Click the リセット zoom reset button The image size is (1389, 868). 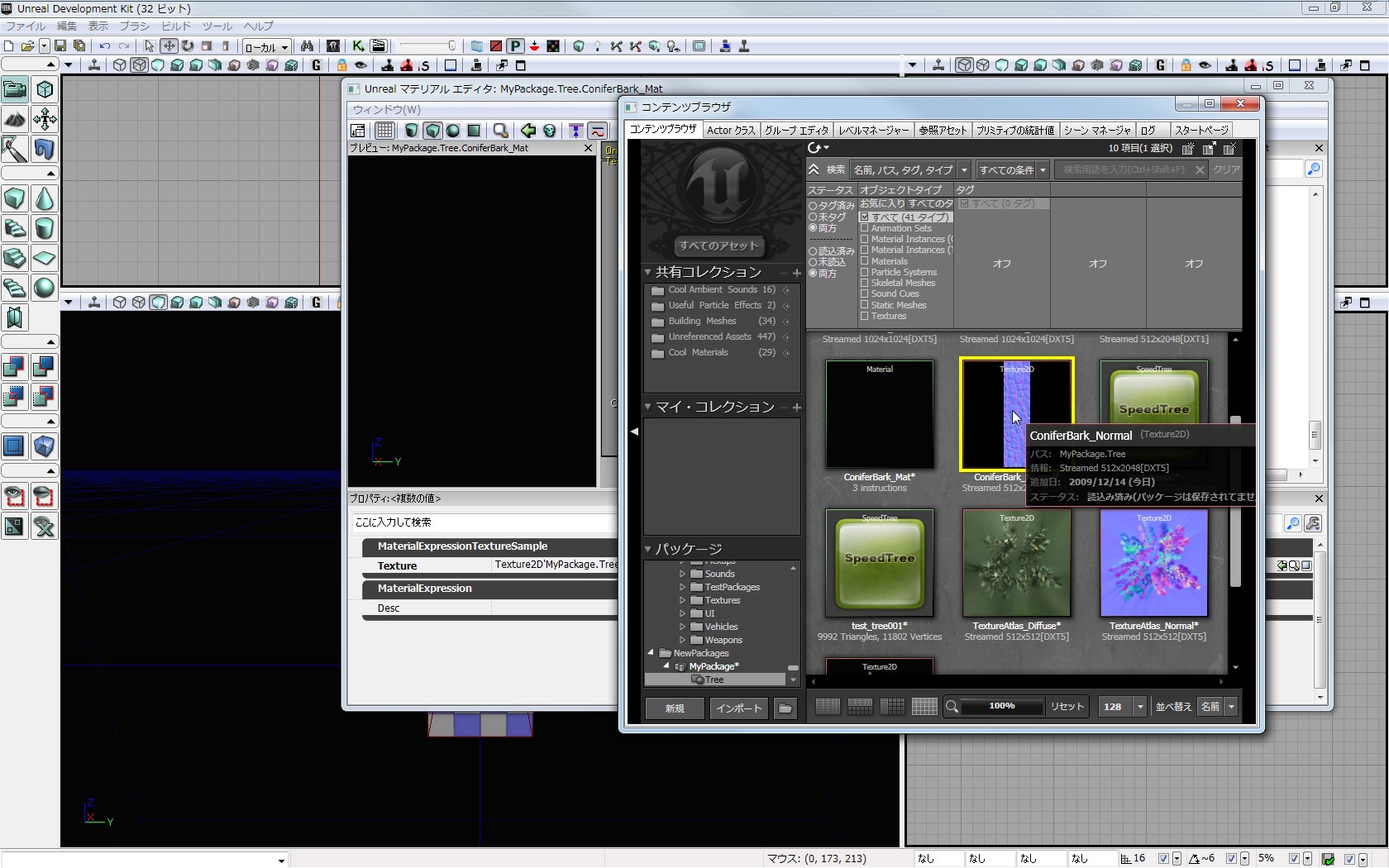pyautogui.click(x=1067, y=707)
